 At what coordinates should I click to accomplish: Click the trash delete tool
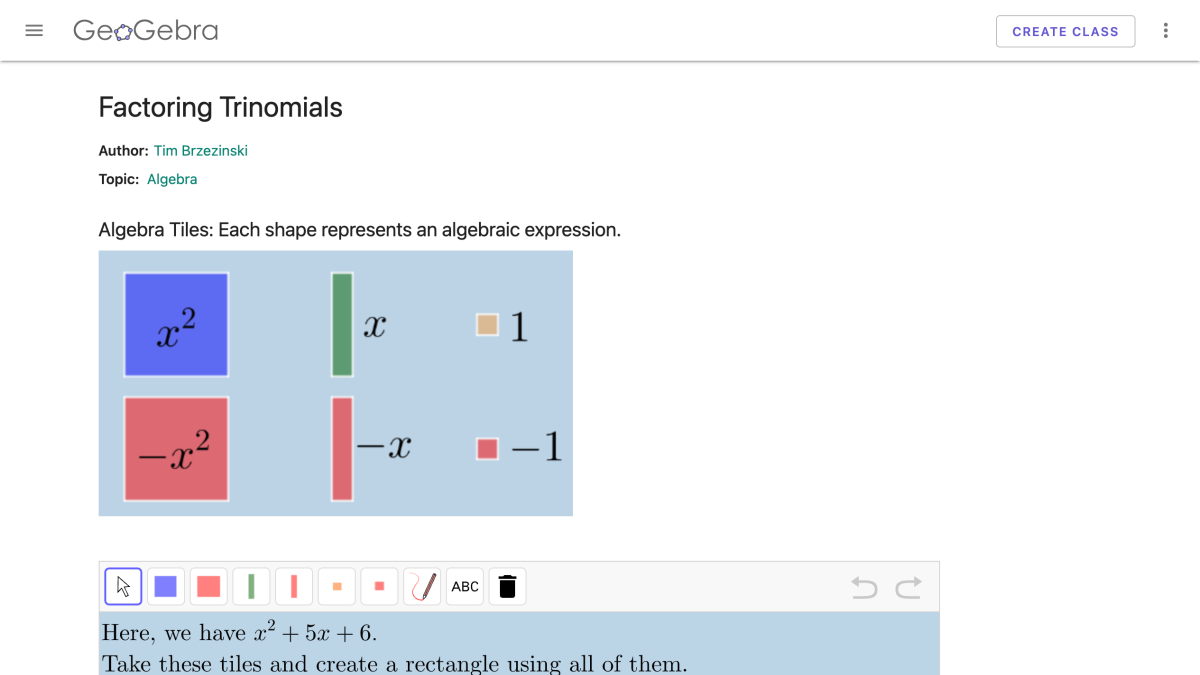(x=507, y=586)
